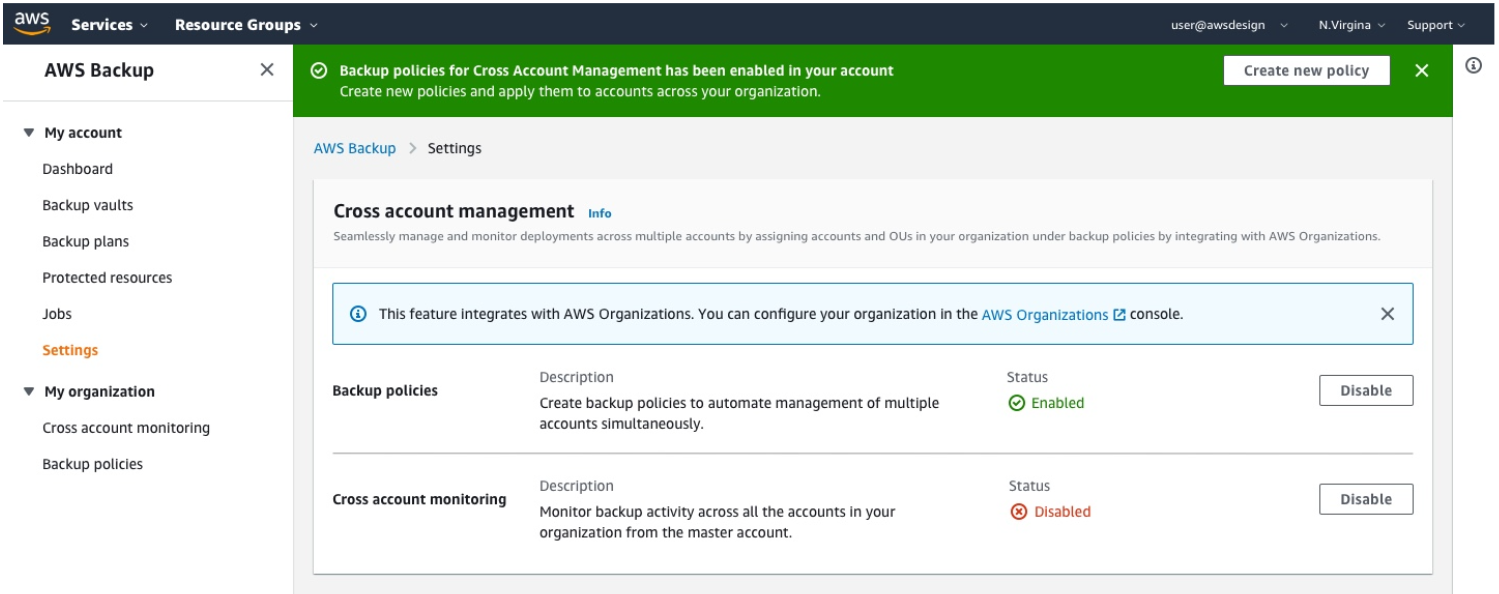Click the Enabled status icon for Backup policies
This screenshot has height=594, width=1499.
1016,403
